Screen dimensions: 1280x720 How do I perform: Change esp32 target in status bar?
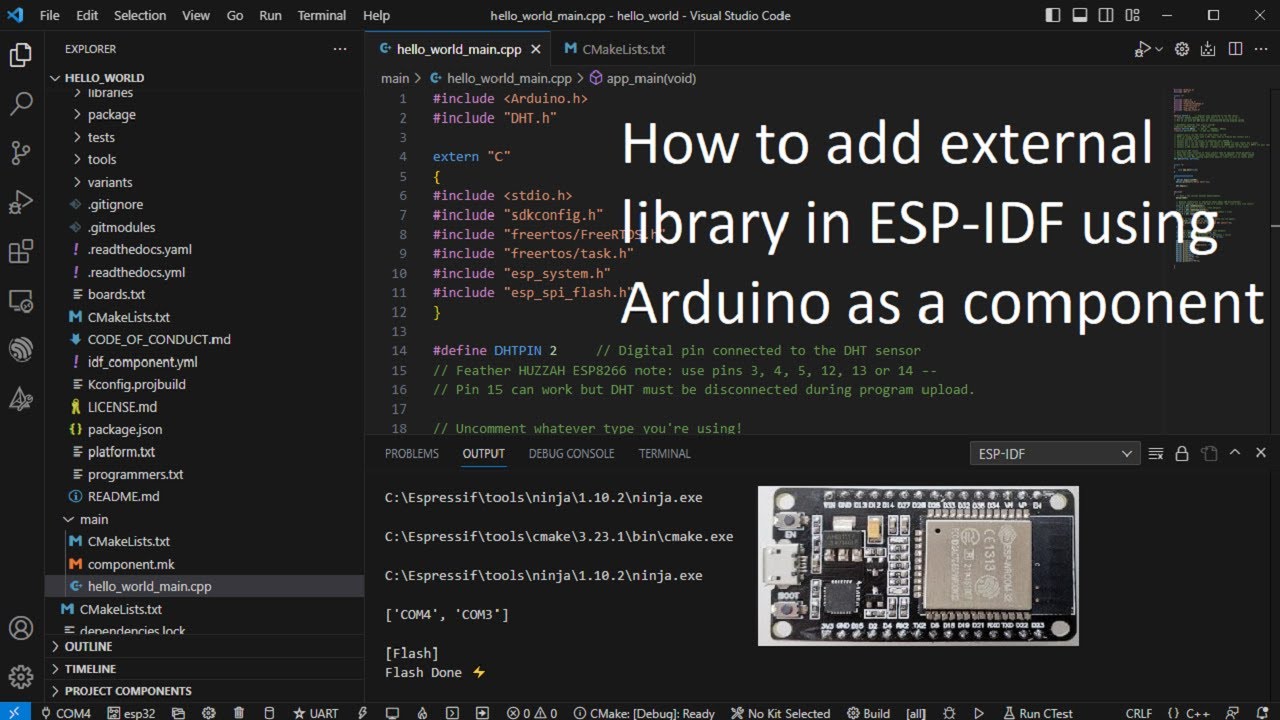pos(132,713)
